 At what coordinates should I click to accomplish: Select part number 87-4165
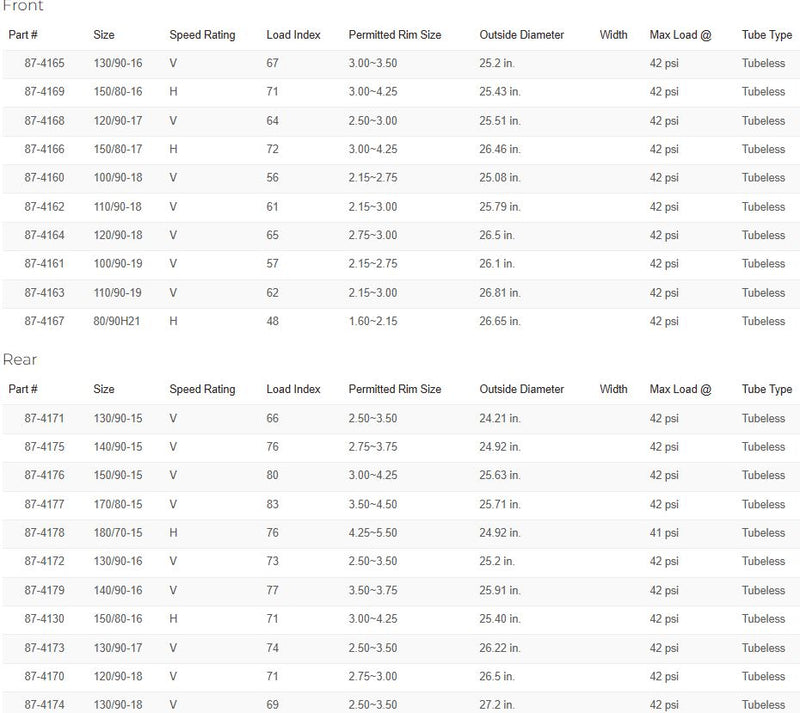click(x=45, y=63)
